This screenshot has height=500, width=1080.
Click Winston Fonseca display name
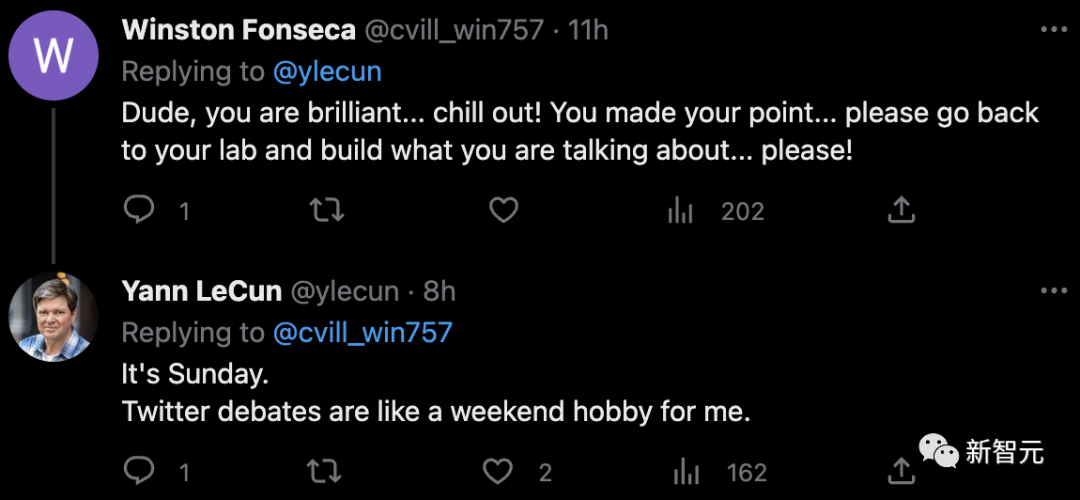(238, 30)
